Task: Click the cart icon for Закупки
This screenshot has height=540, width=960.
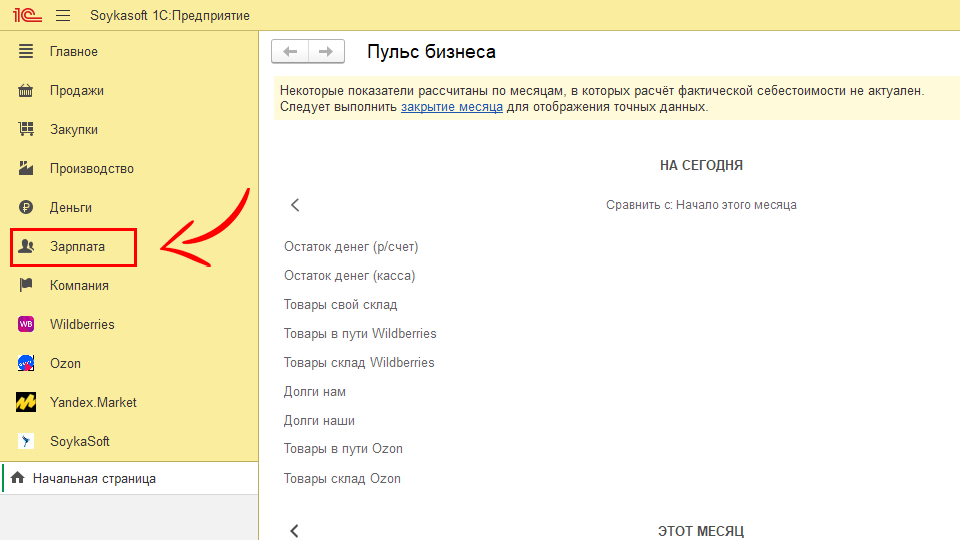Action: click(x=27, y=130)
